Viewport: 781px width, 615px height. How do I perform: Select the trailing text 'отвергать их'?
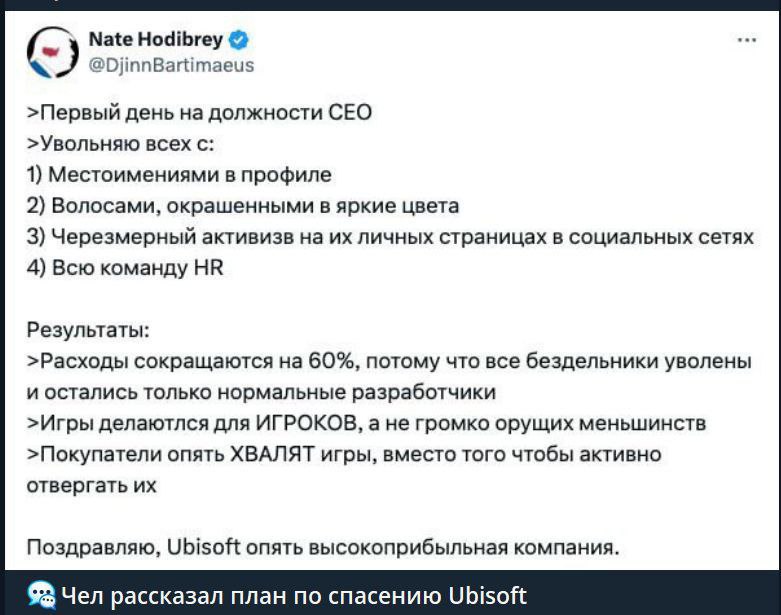click(91, 484)
